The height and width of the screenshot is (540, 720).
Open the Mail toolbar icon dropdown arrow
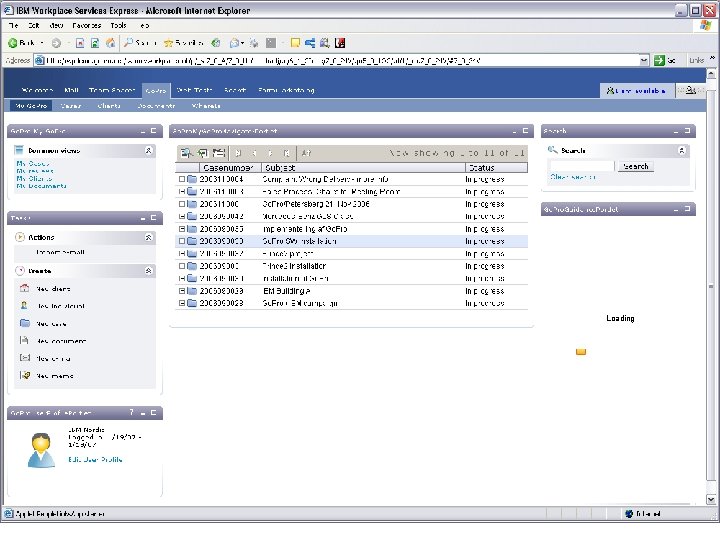click(242, 43)
